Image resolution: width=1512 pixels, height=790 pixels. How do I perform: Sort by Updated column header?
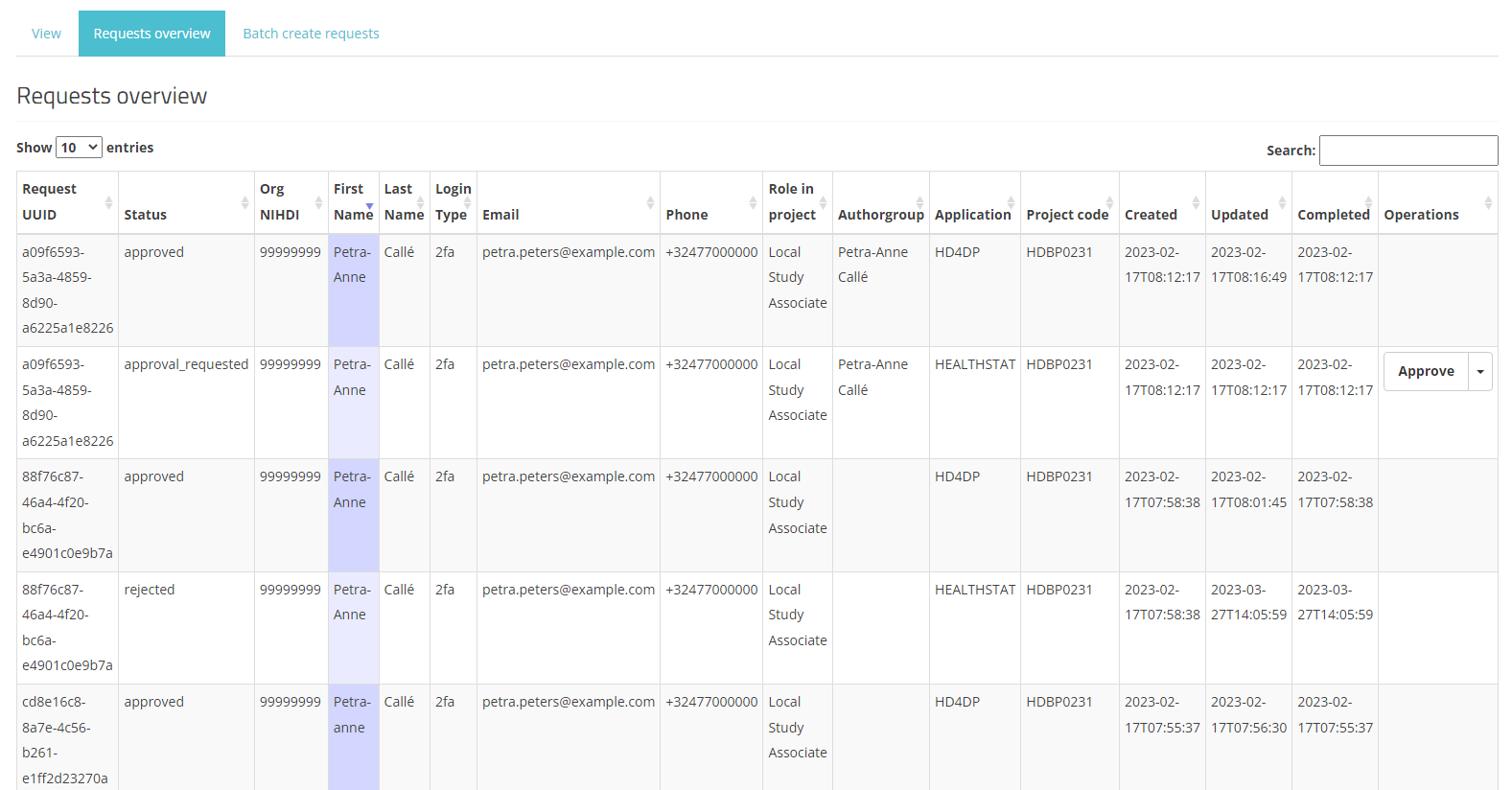pos(1239,215)
